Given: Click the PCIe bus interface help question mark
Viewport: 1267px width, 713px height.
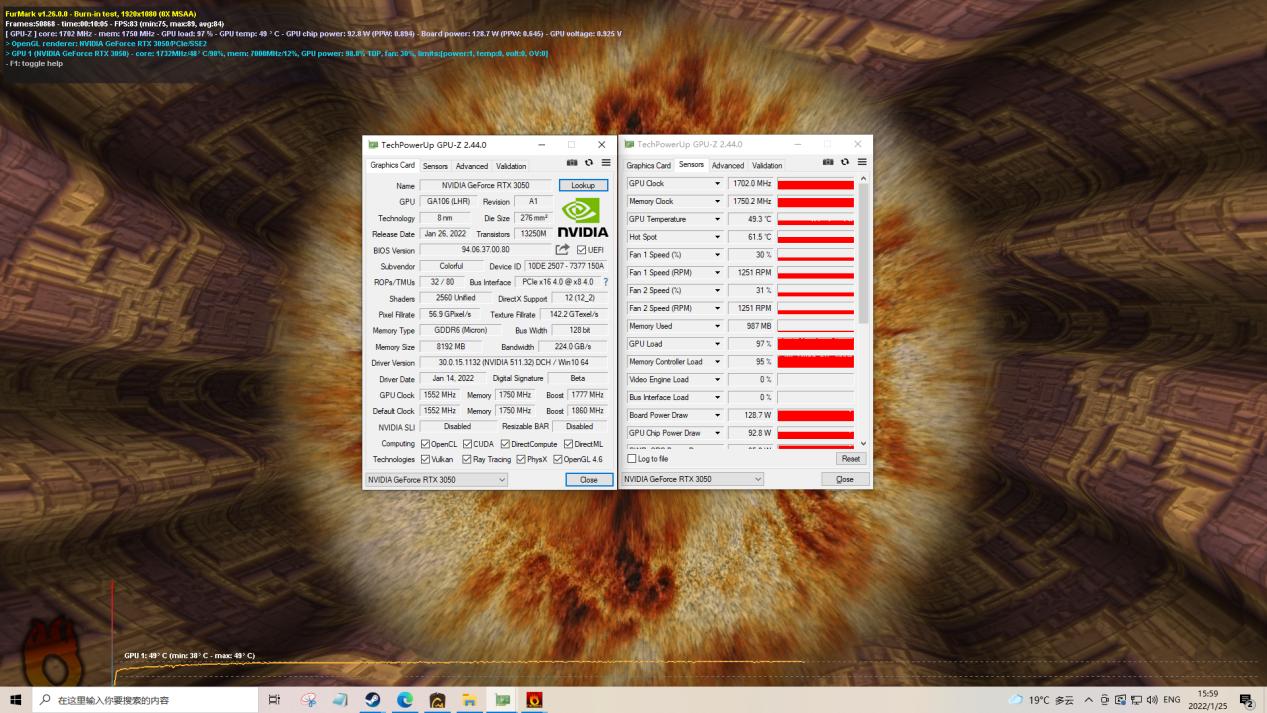Looking at the screenshot, I should 604,282.
